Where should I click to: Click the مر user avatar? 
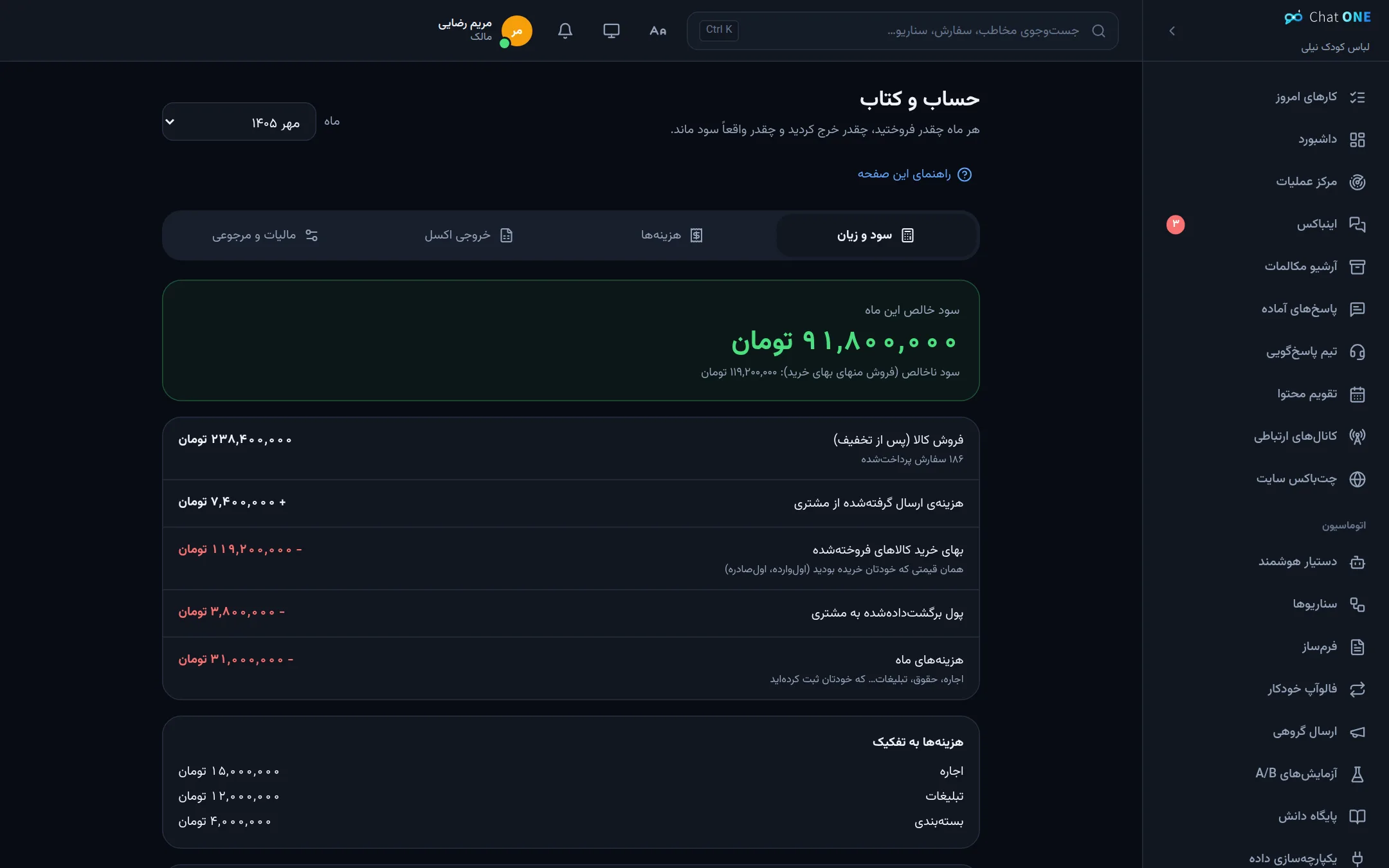pos(516,31)
